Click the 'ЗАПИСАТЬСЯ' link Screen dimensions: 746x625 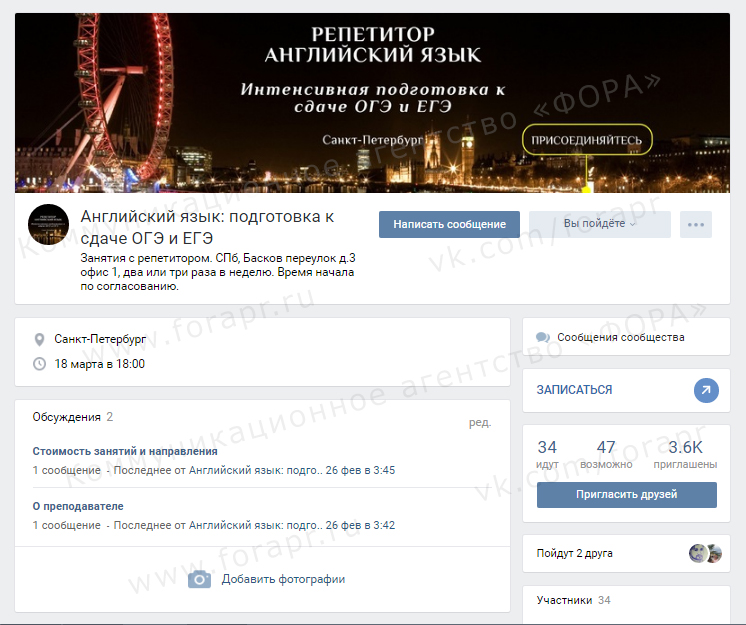pyautogui.click(x=574, y=390)
